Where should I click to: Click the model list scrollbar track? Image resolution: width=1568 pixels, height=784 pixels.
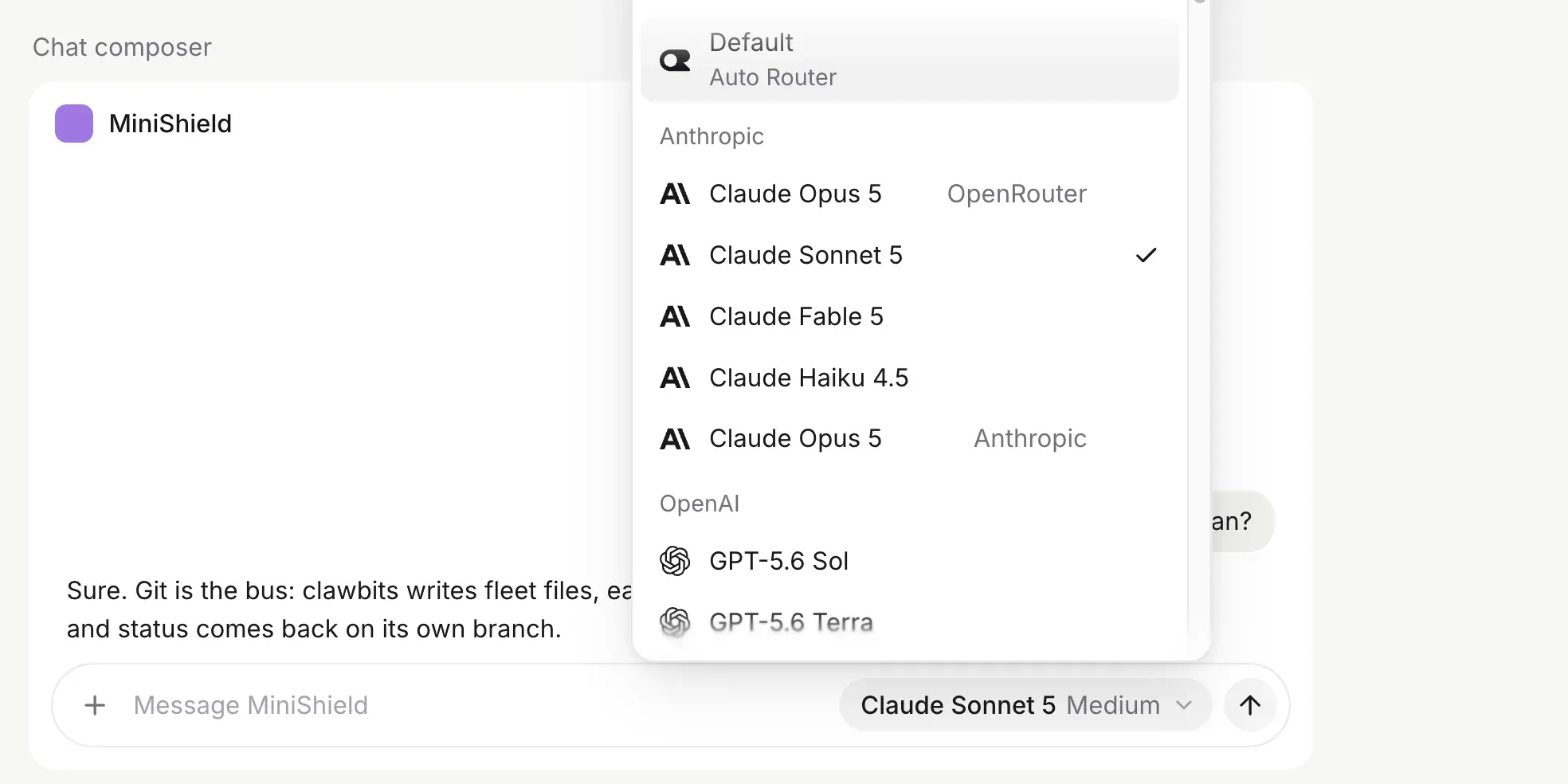tap(1198, 319)
